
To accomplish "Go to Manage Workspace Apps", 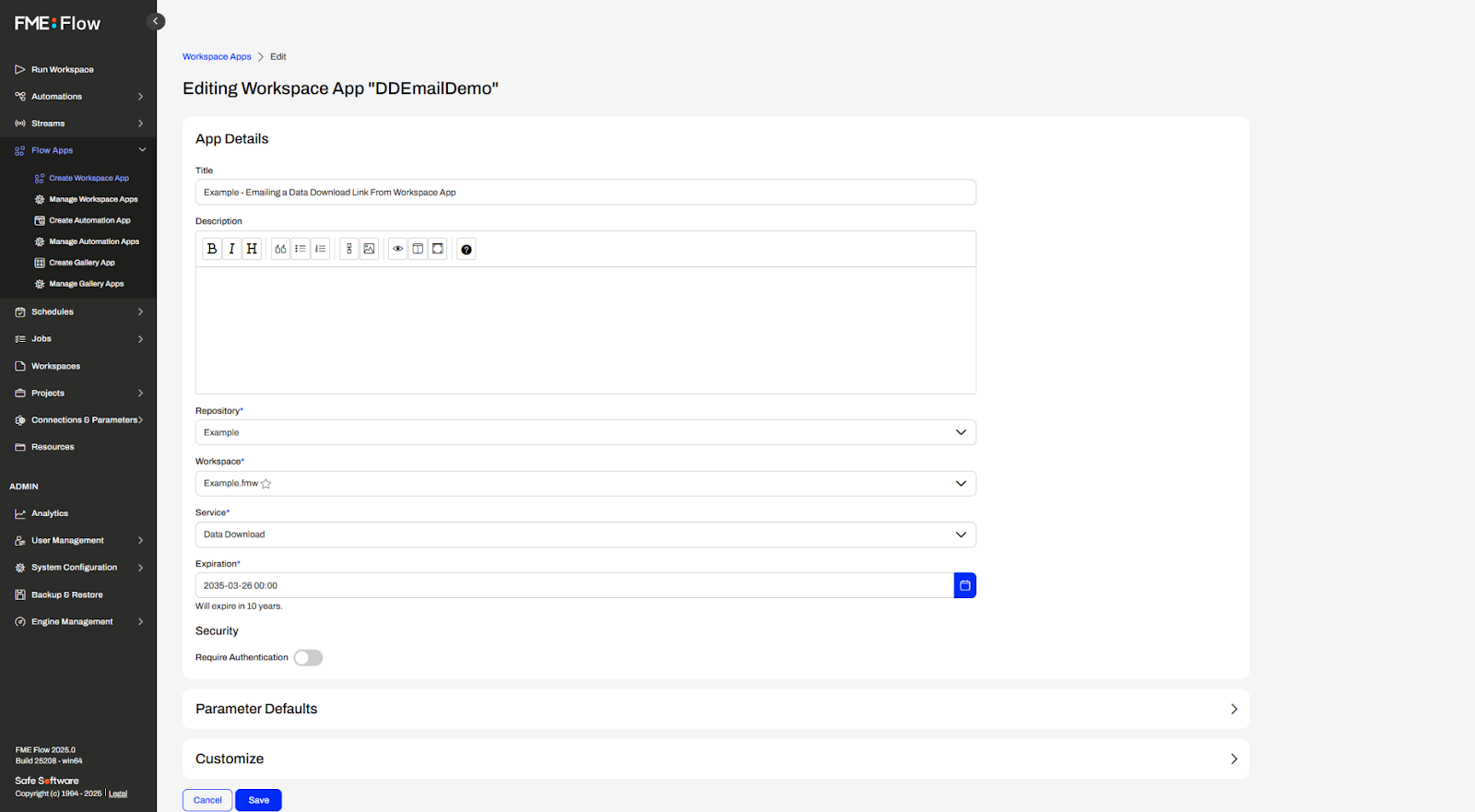I will pyautogui.click(x=93, y=199).
